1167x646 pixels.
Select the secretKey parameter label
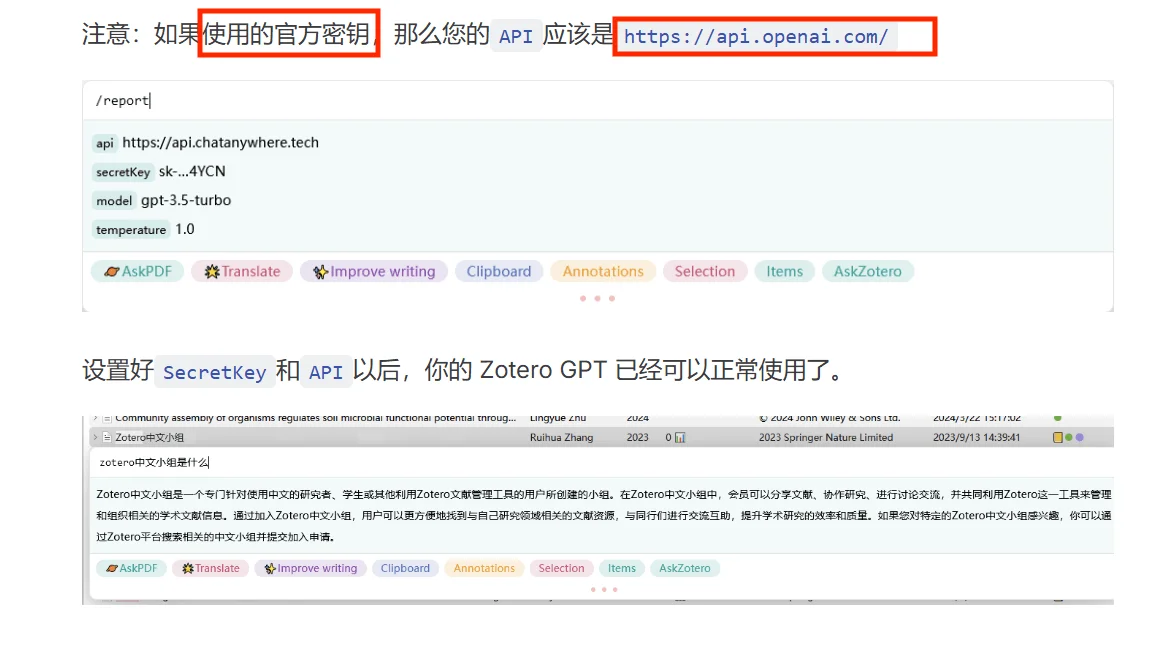(x=122, y=171)
